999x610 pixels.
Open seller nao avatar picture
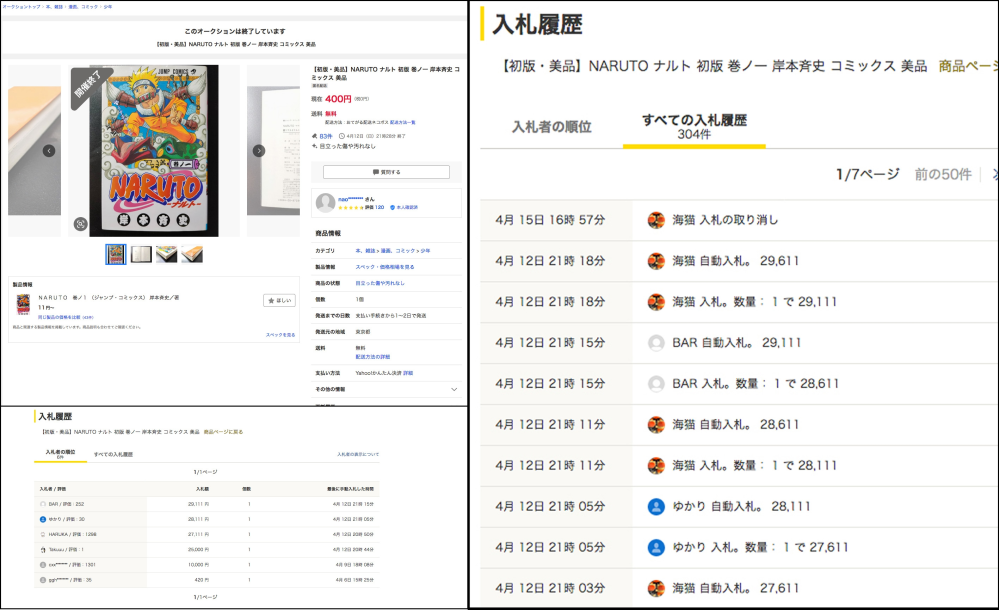click(x=326, y=203)
